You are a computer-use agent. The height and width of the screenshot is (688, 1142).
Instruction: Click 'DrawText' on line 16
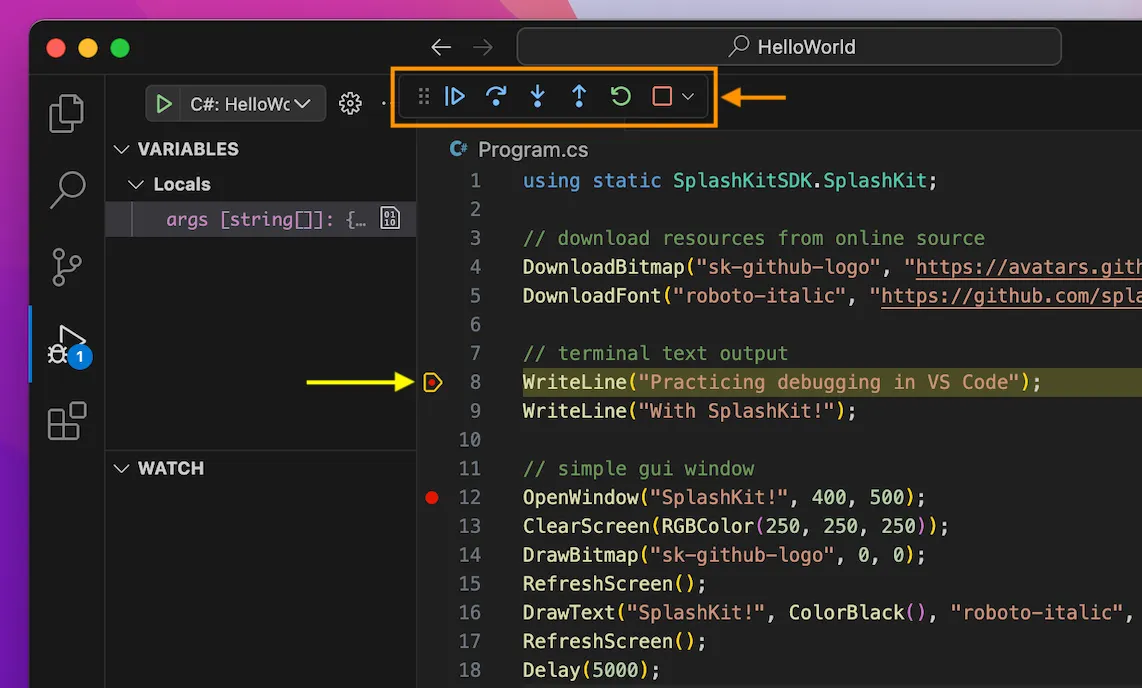pos(569,612)
